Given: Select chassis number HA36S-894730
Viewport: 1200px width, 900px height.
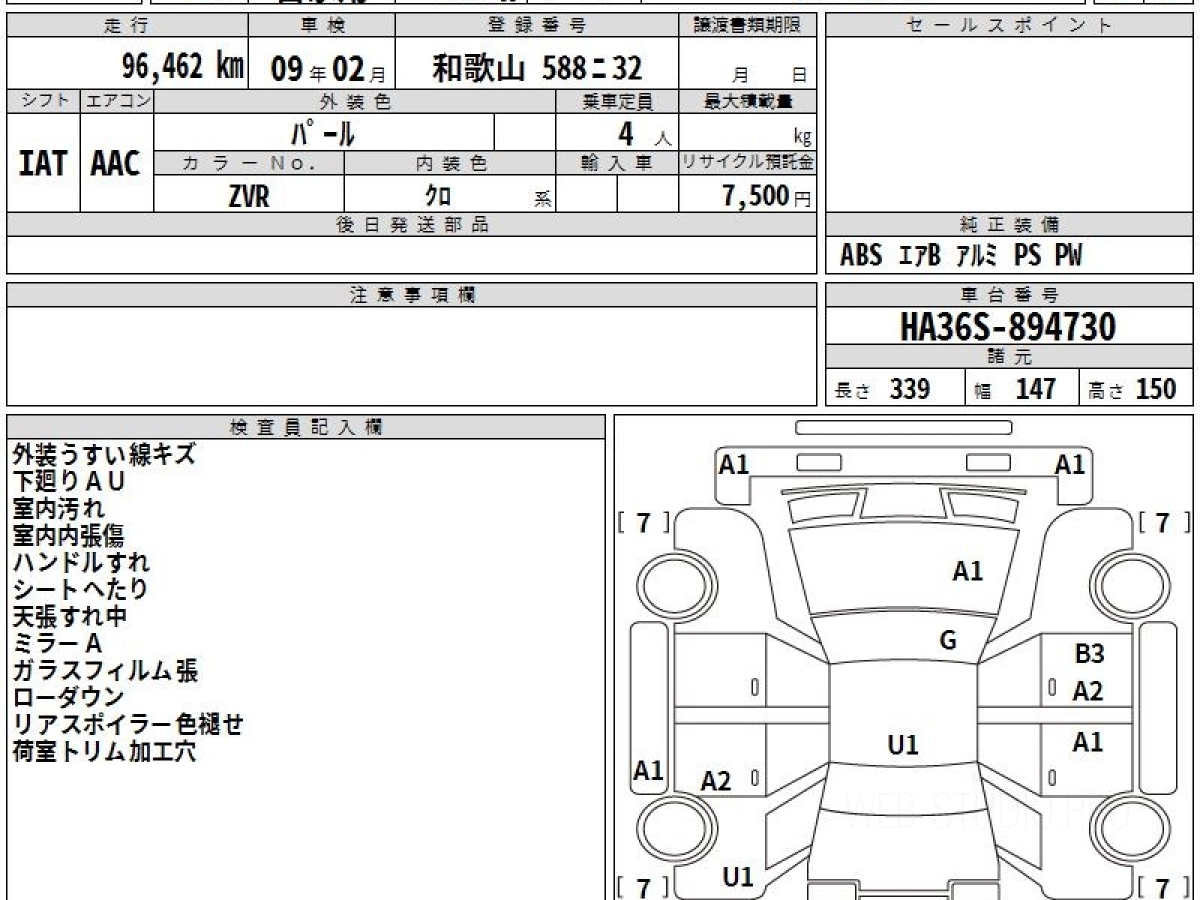Looking at the screenshot, I should 1008,327.
